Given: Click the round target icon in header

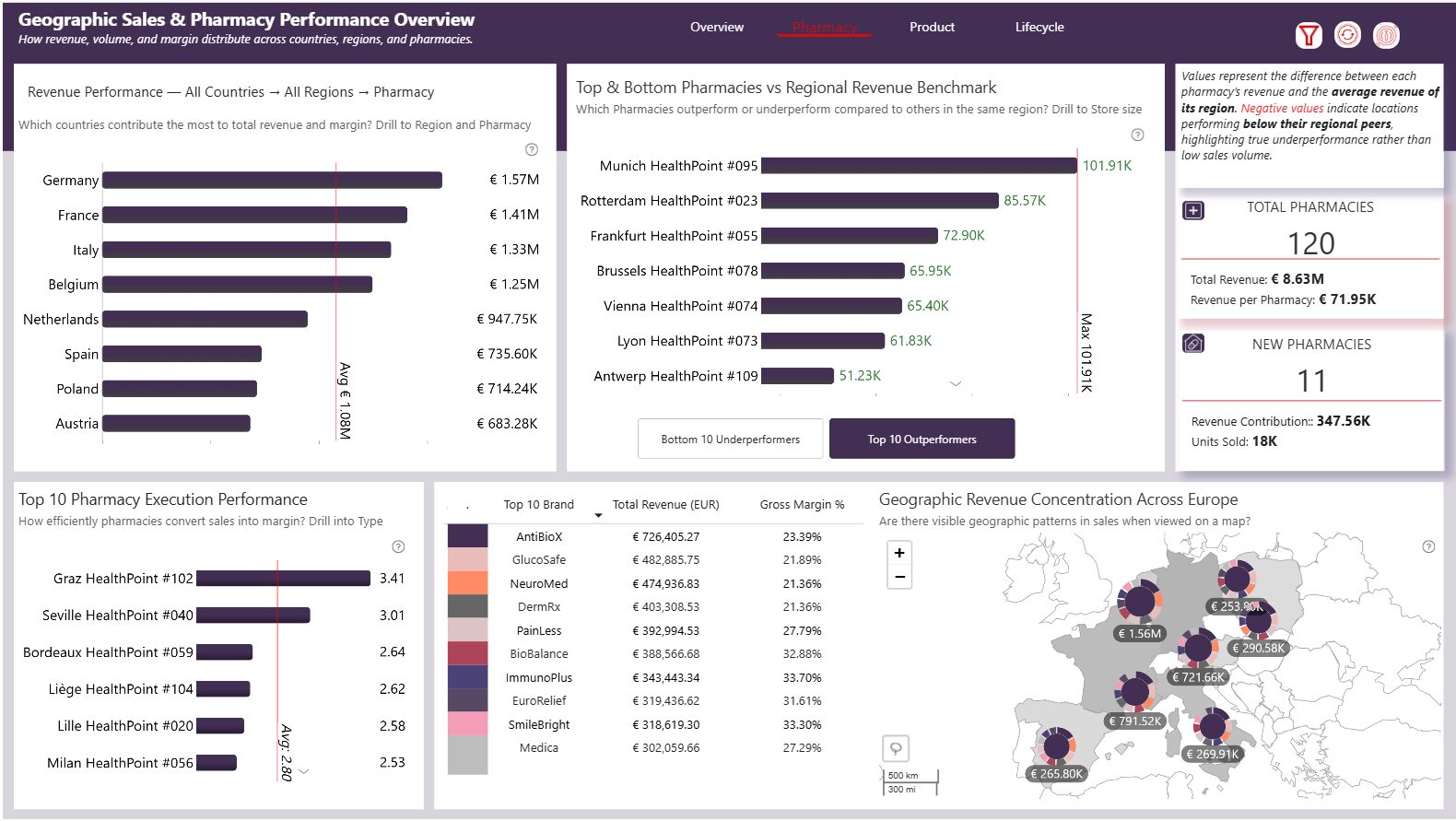Looking at the screenshot, I should [x=1386, y=35].
